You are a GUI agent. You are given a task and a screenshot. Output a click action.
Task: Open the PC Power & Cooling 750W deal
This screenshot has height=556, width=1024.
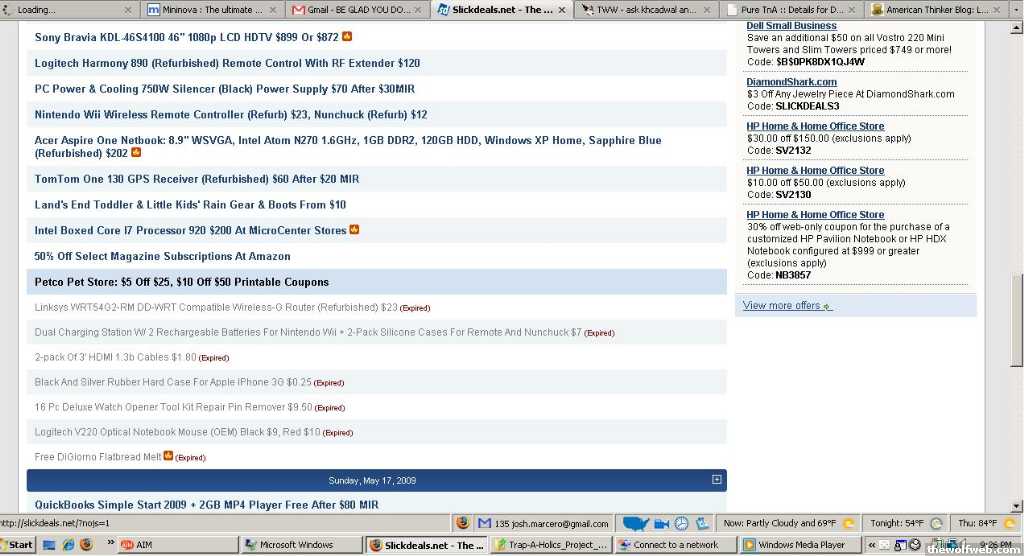pyautogui.click(x=225, y=89)
